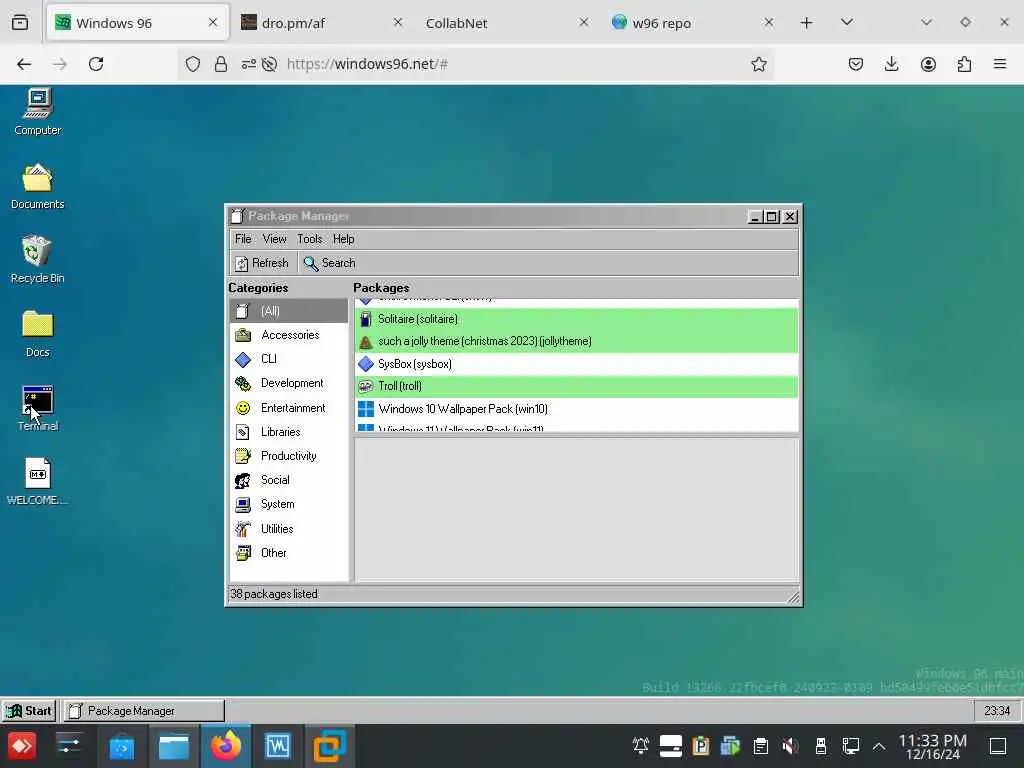This screenshot has height=768, width=1024.
Task: Select the Other category icon
Action: [x=243, y=553]
